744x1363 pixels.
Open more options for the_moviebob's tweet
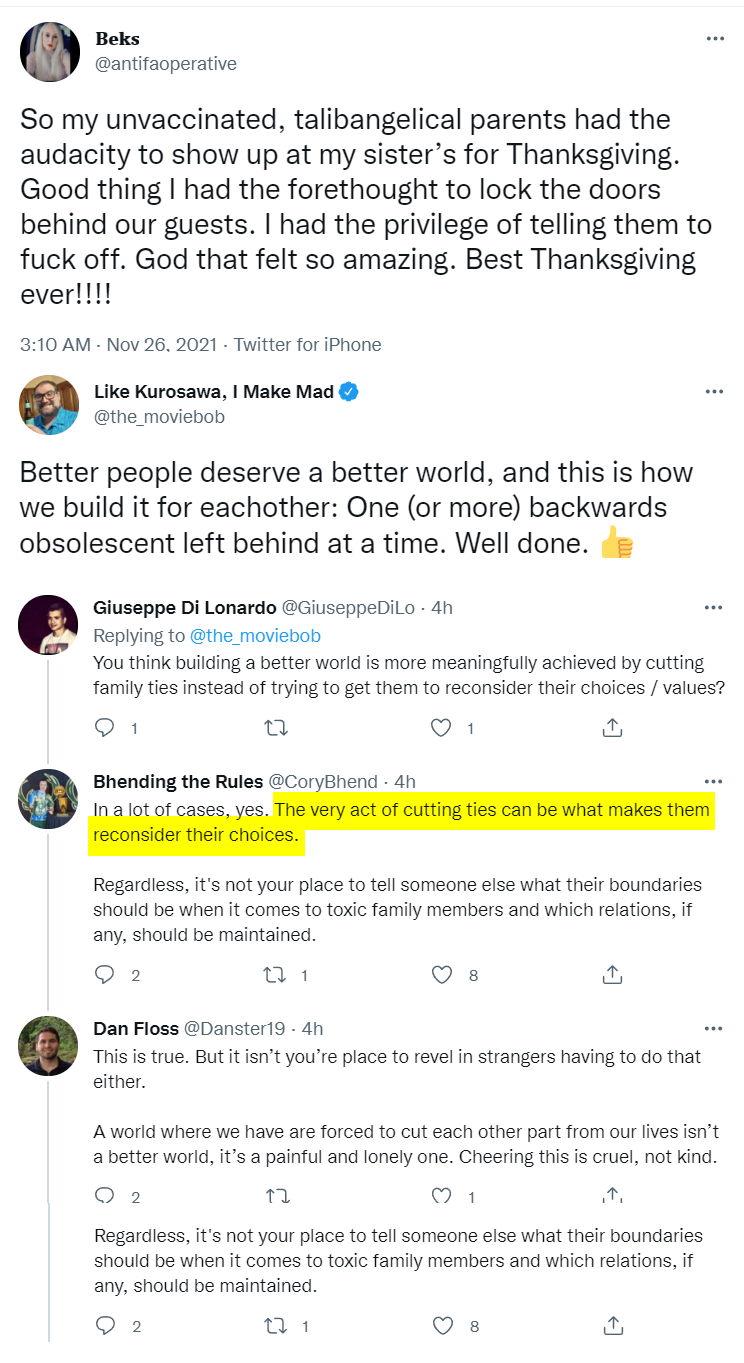(714, 392)
